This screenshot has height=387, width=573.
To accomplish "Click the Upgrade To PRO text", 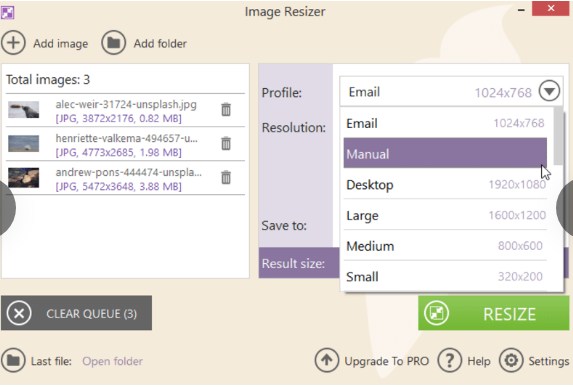I will [387, 361].
